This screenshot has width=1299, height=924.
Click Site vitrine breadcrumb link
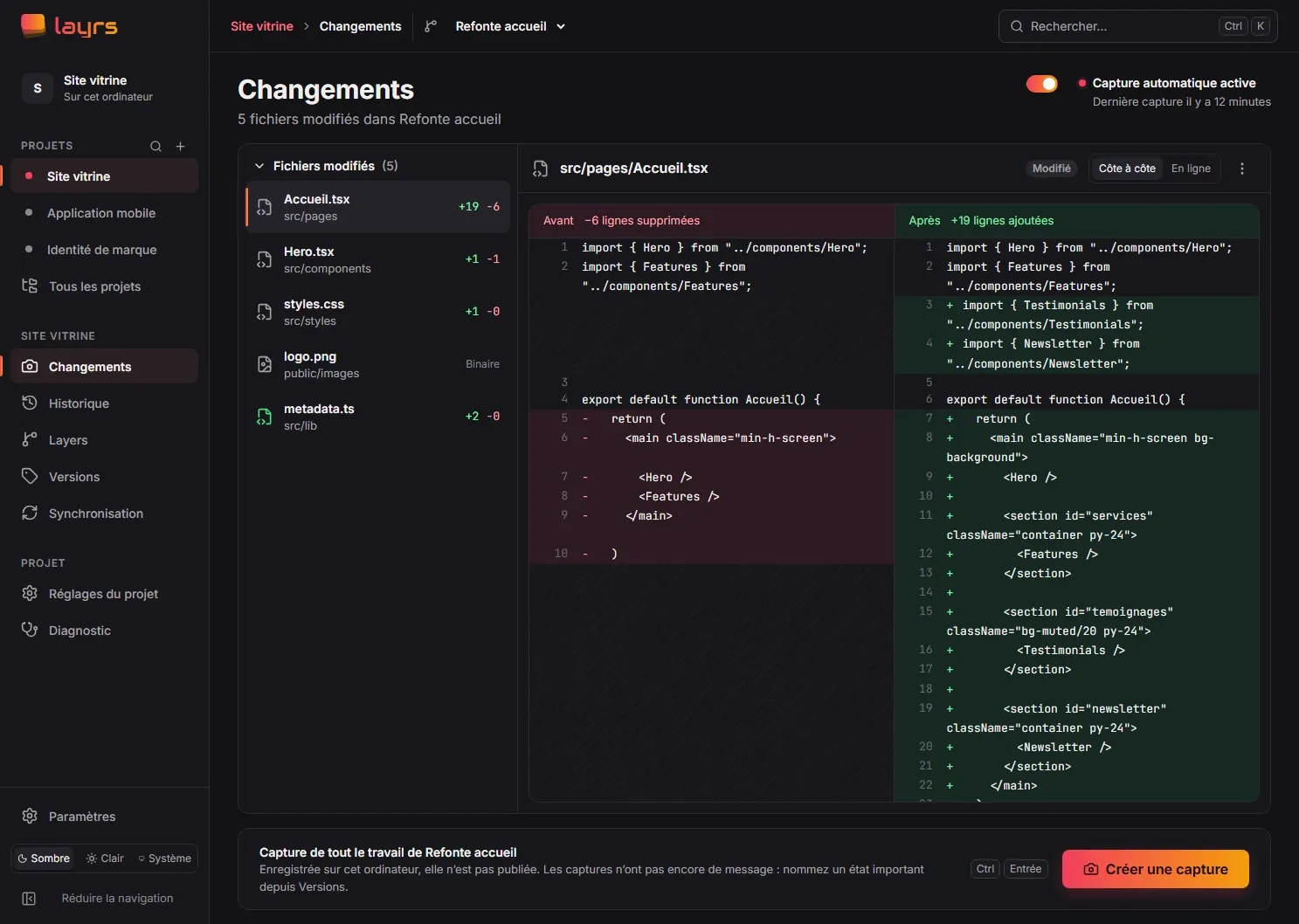262,26
